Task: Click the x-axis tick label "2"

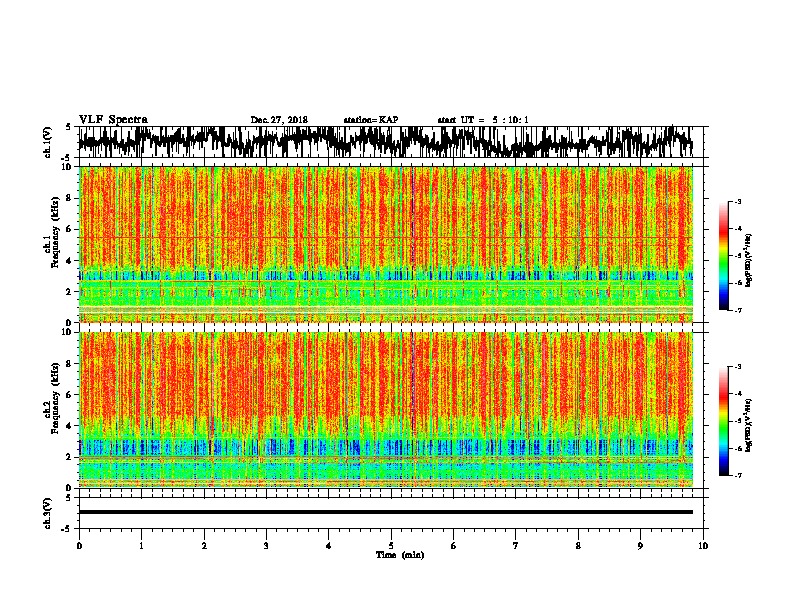Action: click(204, 545)
